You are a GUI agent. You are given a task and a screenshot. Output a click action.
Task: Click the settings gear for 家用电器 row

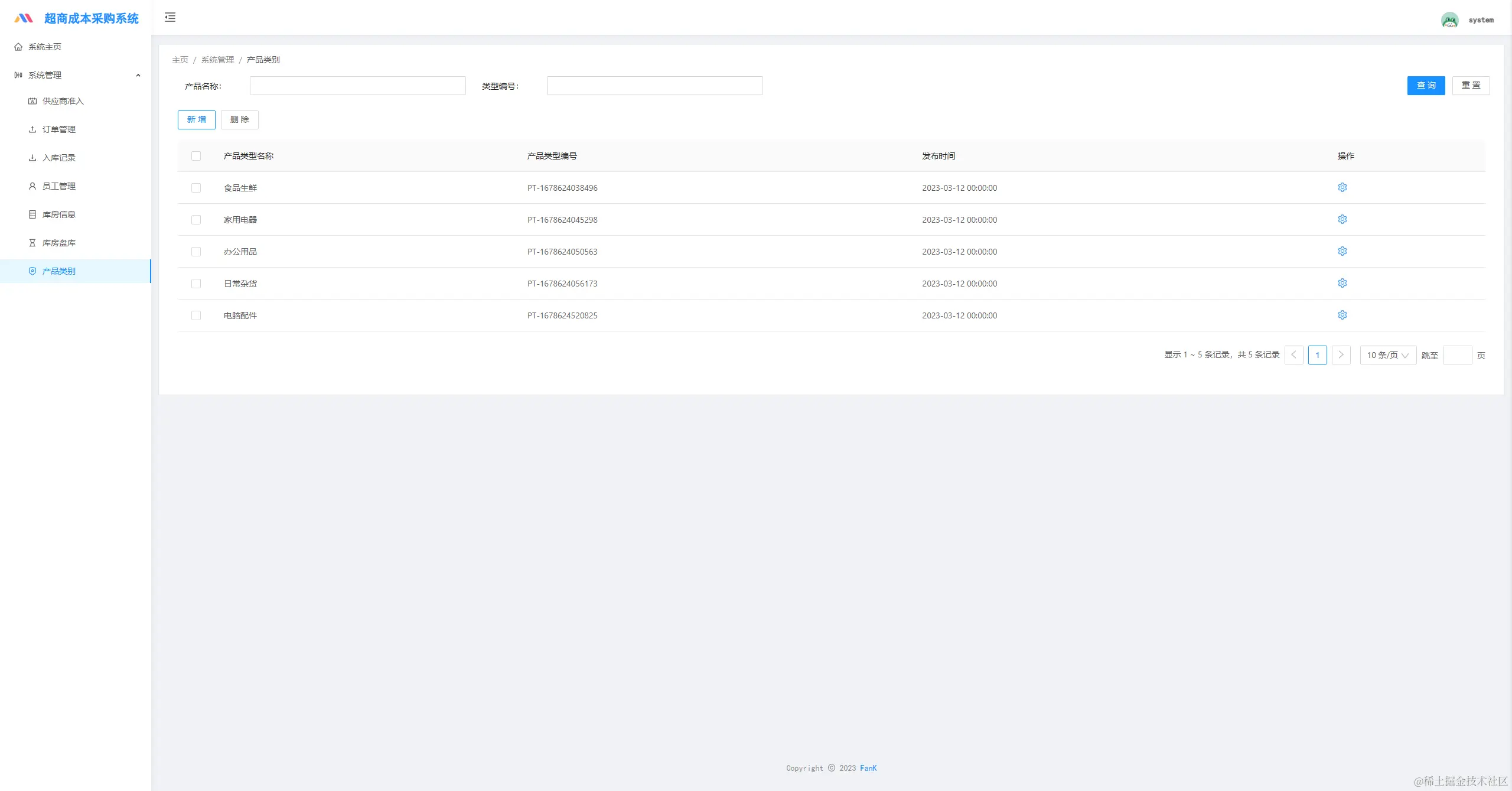[x=1342, y=219]
